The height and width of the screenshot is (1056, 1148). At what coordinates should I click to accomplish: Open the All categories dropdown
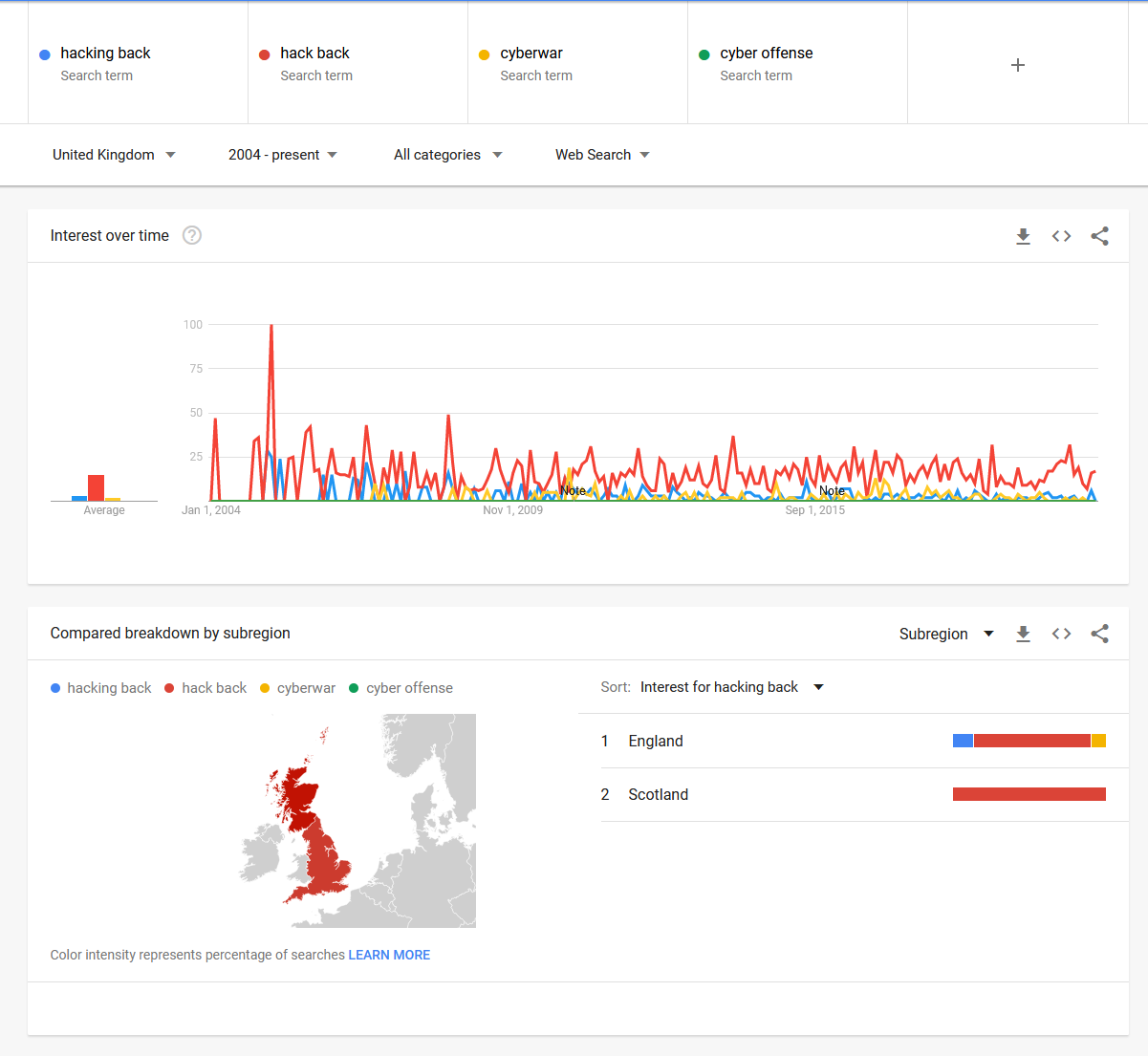point(447,155)
